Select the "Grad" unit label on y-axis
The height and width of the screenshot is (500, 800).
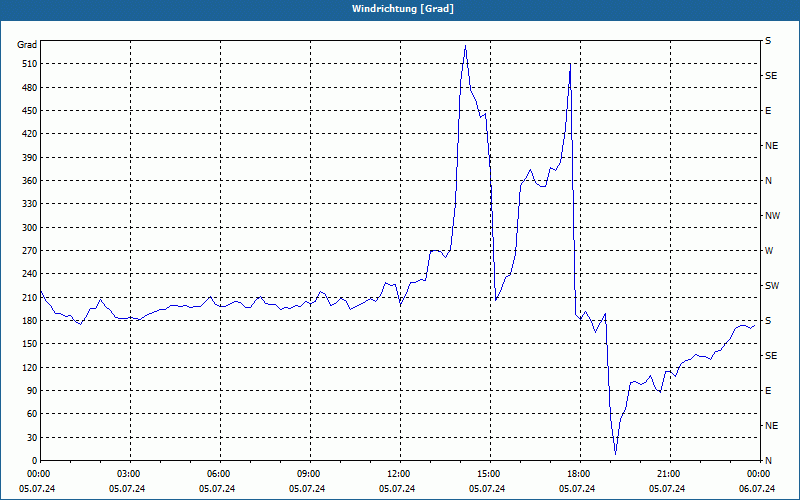(27, 45)
